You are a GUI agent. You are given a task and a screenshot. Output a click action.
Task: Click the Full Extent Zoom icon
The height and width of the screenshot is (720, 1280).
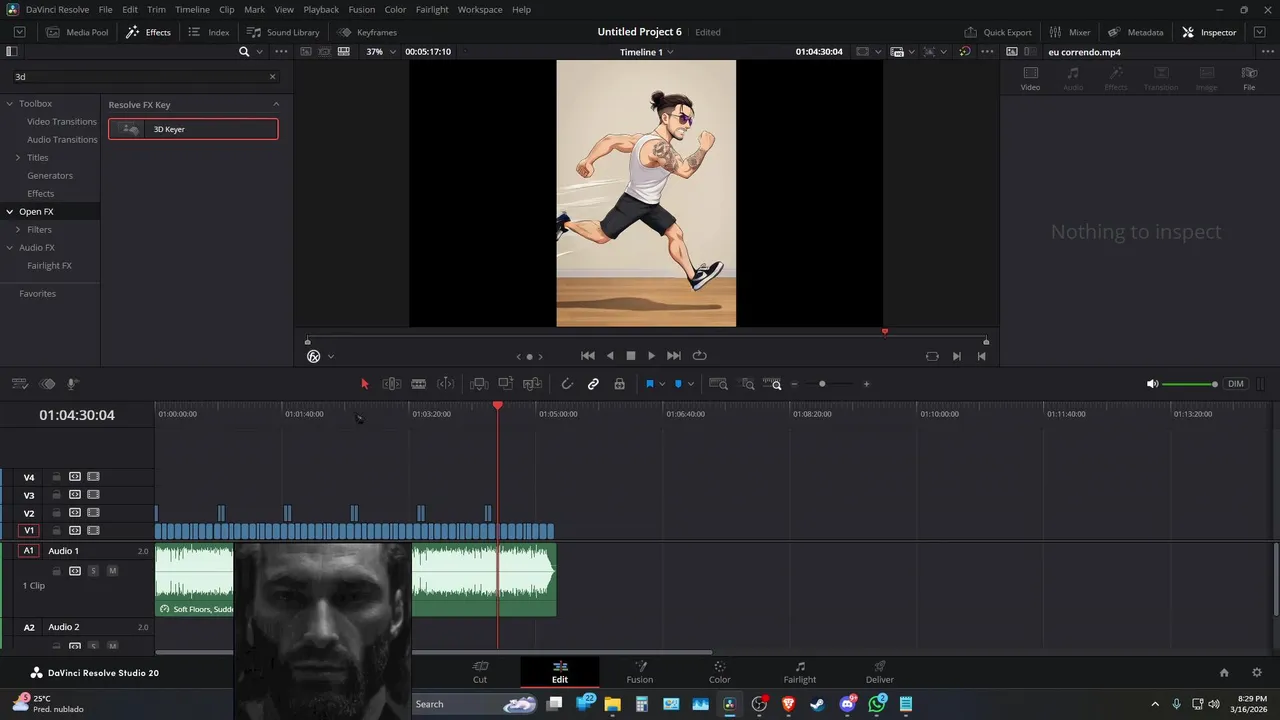click(718, 384)
